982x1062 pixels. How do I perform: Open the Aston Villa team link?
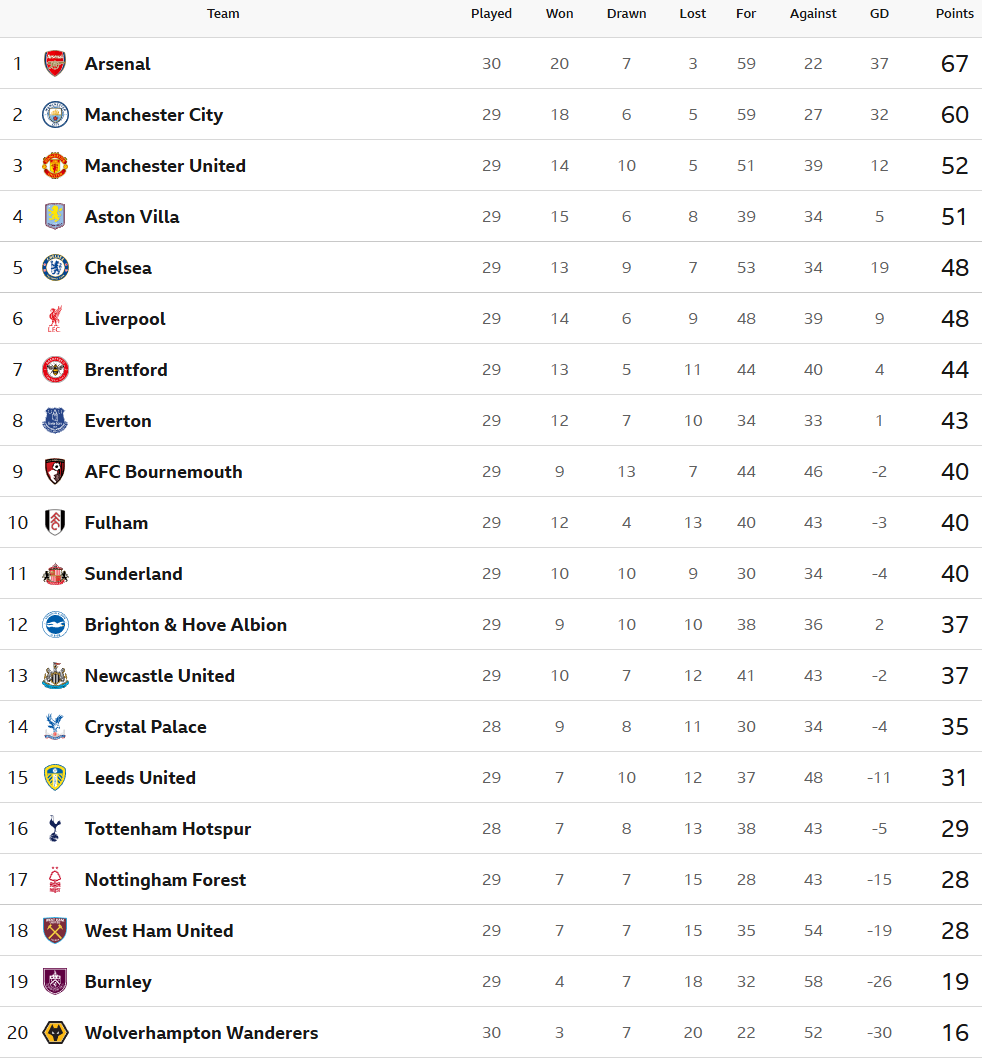click(x=132, y=217)
